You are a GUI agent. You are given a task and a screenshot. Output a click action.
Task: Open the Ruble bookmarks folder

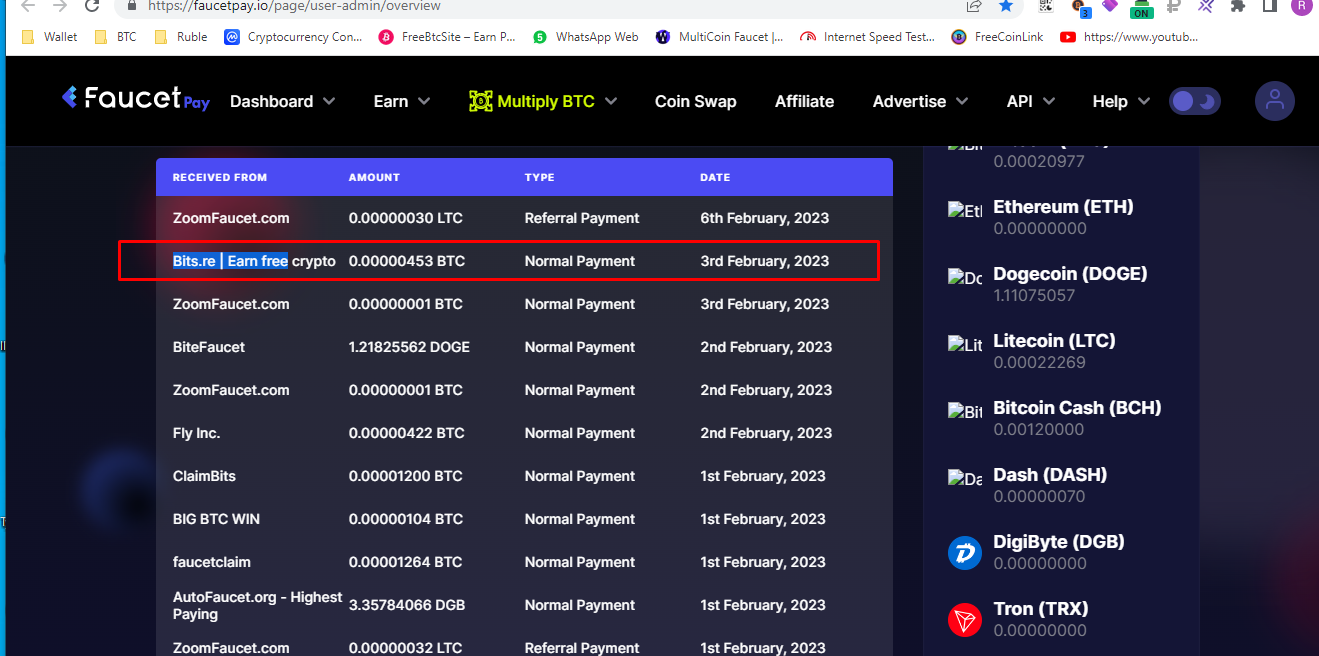click(181, 37)
